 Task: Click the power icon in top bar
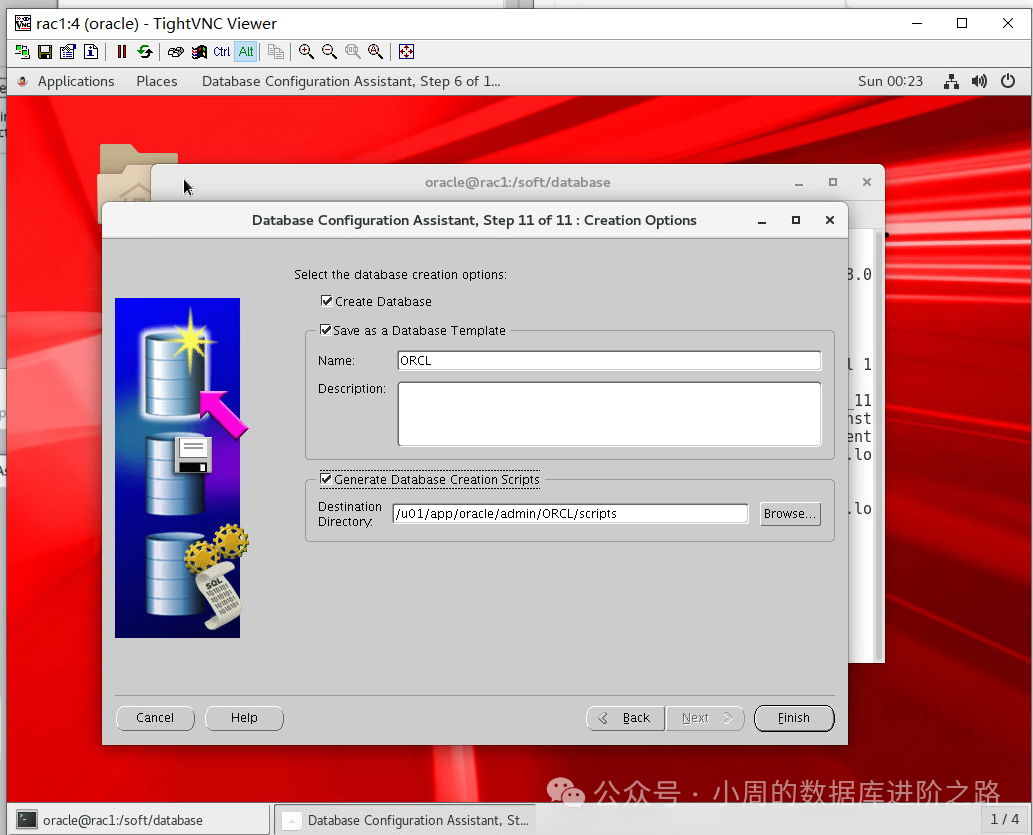(1008, 81)
